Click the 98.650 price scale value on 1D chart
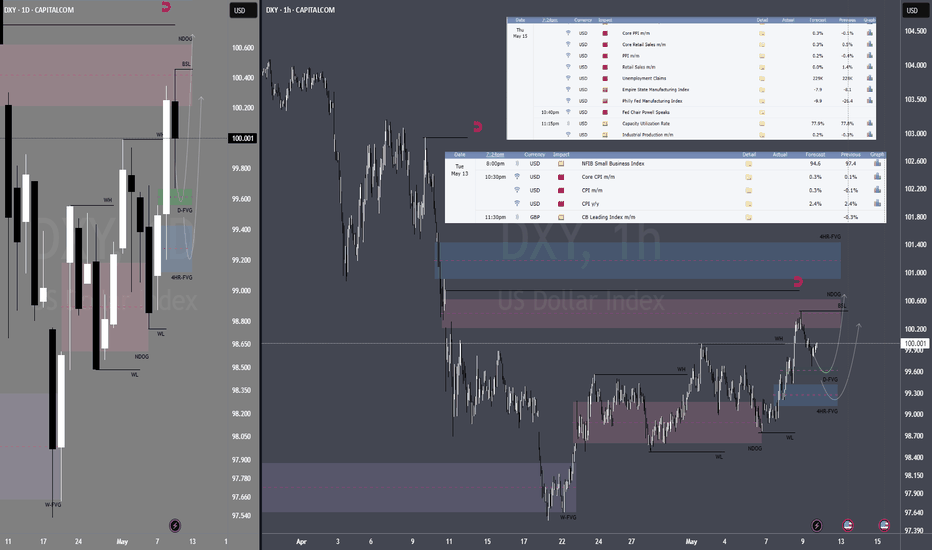Image resolution: width=932 pixels, height=550 pixels. coord(241,344)
